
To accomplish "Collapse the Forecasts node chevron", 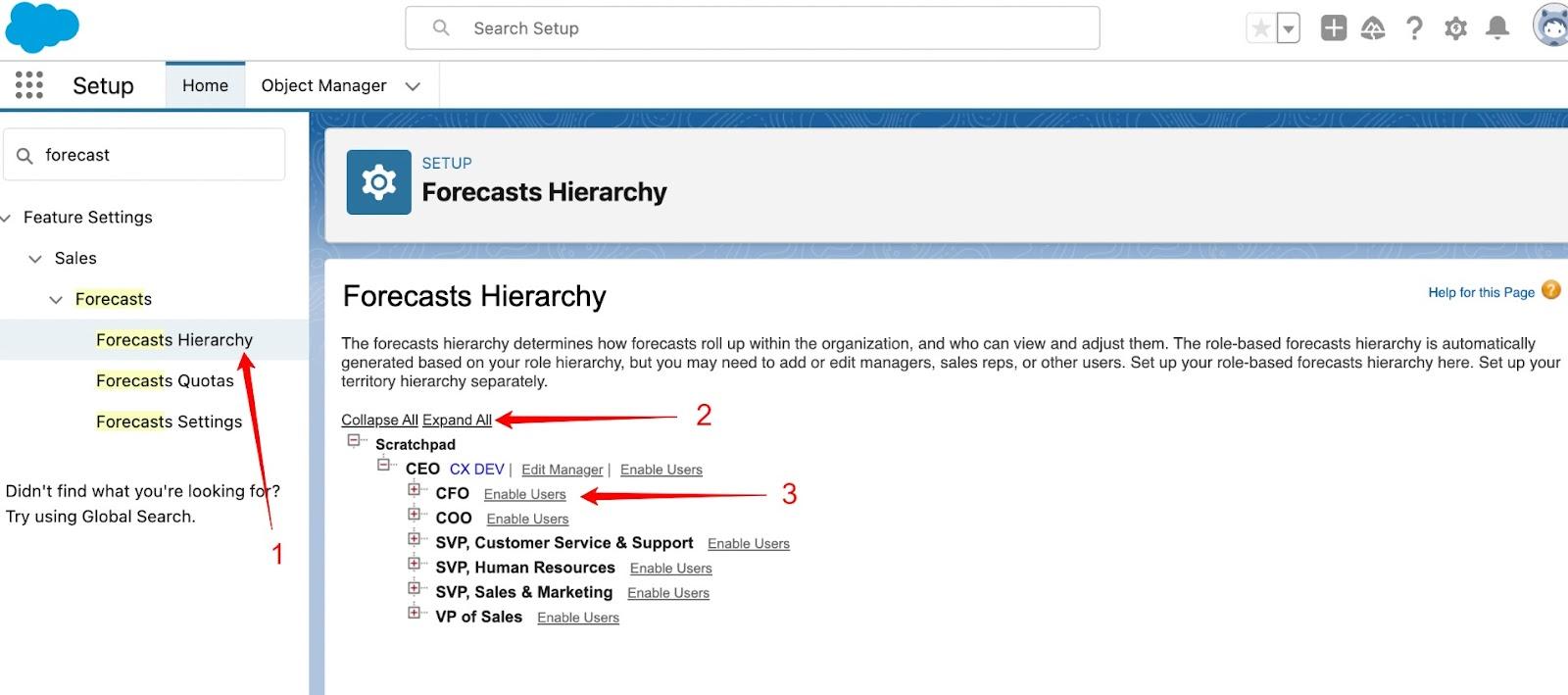I will coord(56,300).
